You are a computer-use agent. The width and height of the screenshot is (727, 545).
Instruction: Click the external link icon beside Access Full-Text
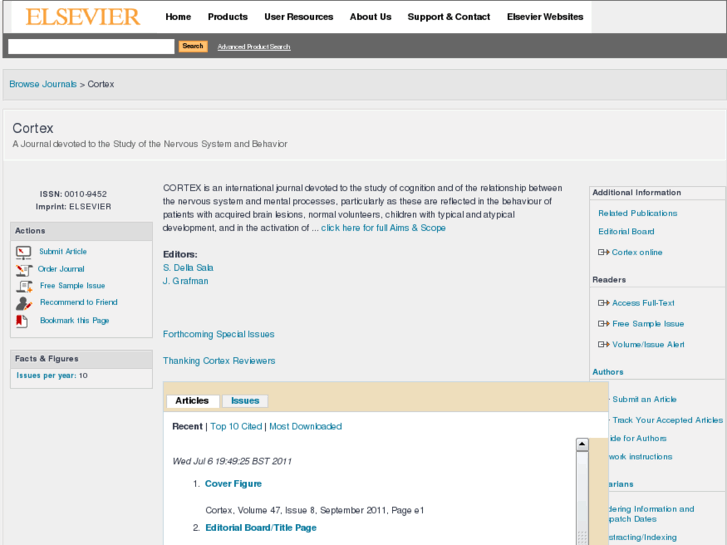click(x=603, y=303)
